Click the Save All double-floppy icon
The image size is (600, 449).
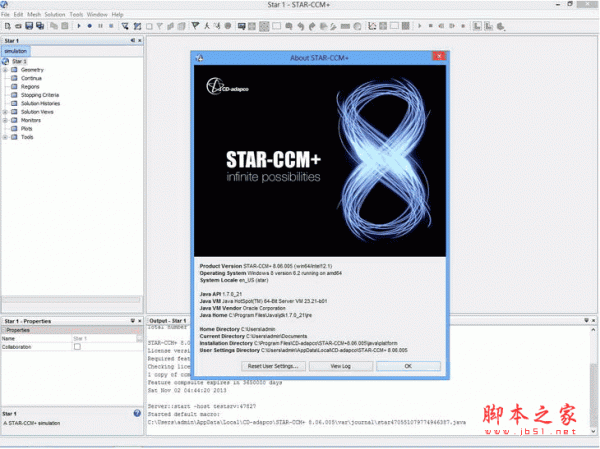click(x=40, y=26)
